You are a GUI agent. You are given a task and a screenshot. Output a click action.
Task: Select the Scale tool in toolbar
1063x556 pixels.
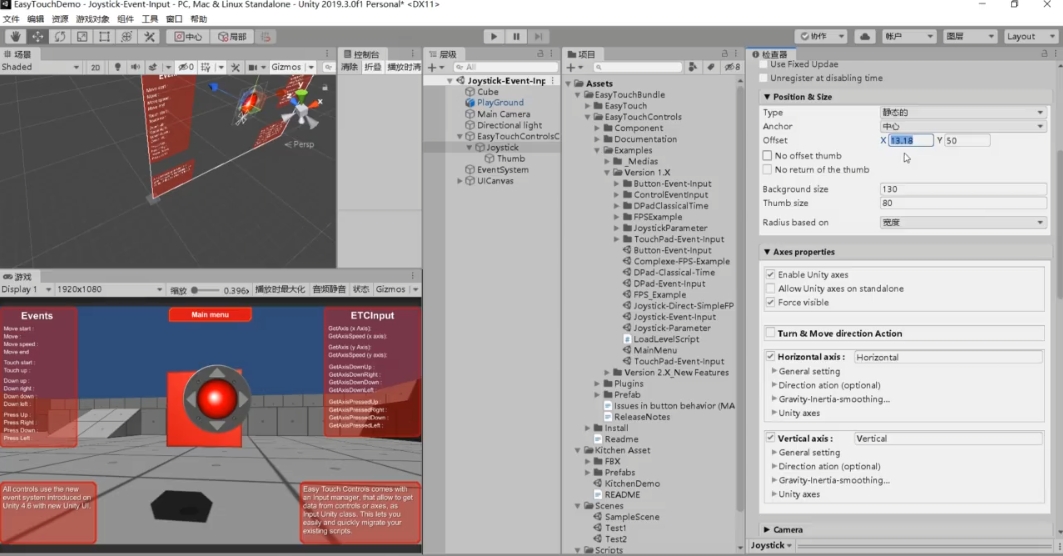(82, 37)
